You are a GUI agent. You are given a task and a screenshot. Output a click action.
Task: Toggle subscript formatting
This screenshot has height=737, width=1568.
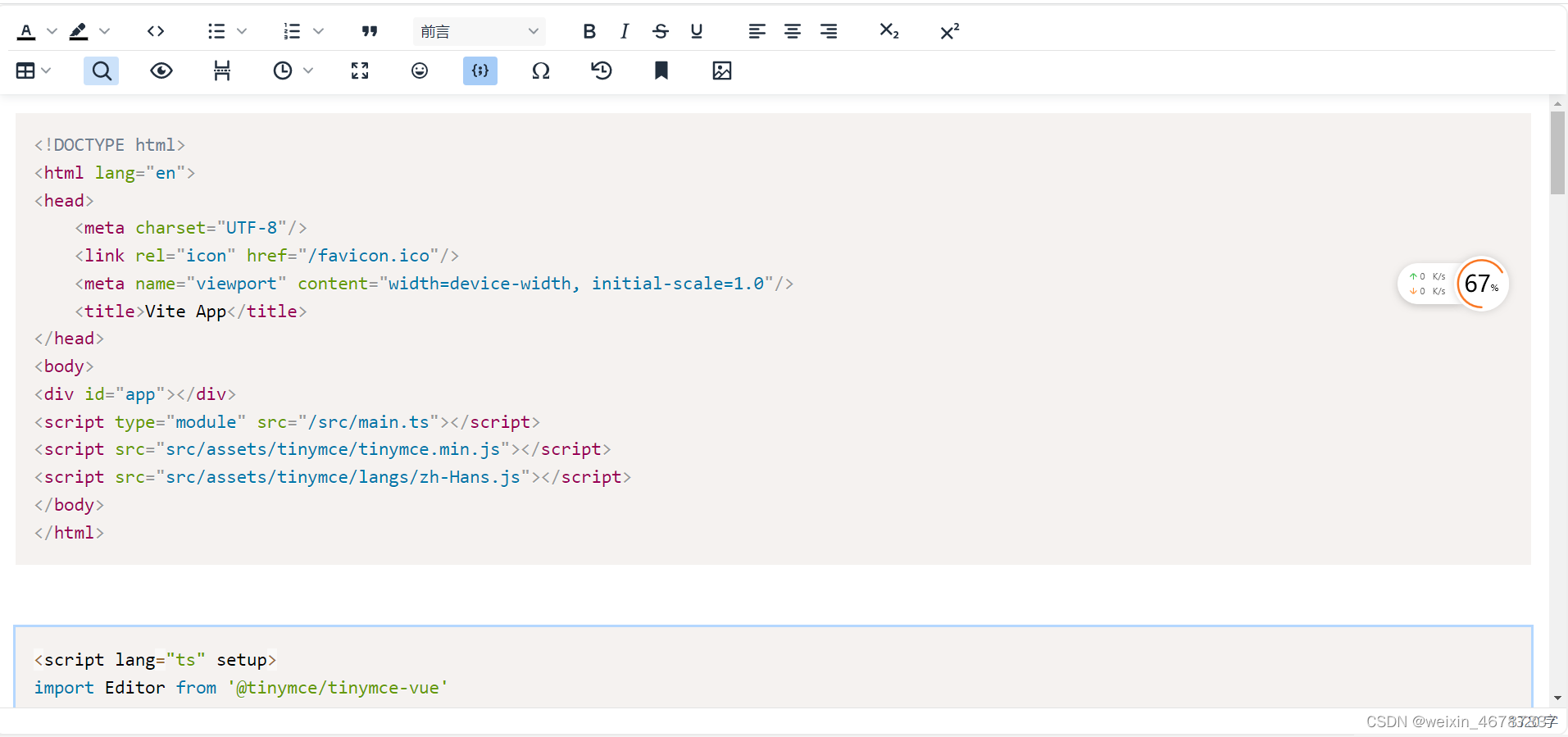point(889,31)
